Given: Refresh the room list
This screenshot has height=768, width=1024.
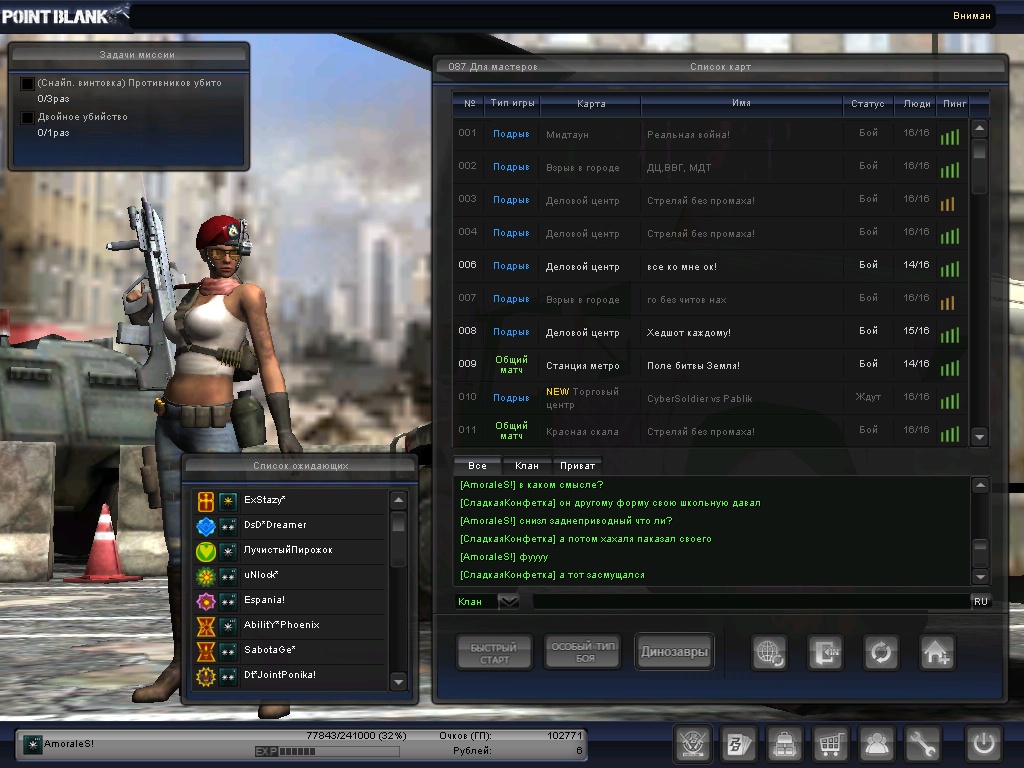Looking at the screenshot, I should click(x=881, y=653).
